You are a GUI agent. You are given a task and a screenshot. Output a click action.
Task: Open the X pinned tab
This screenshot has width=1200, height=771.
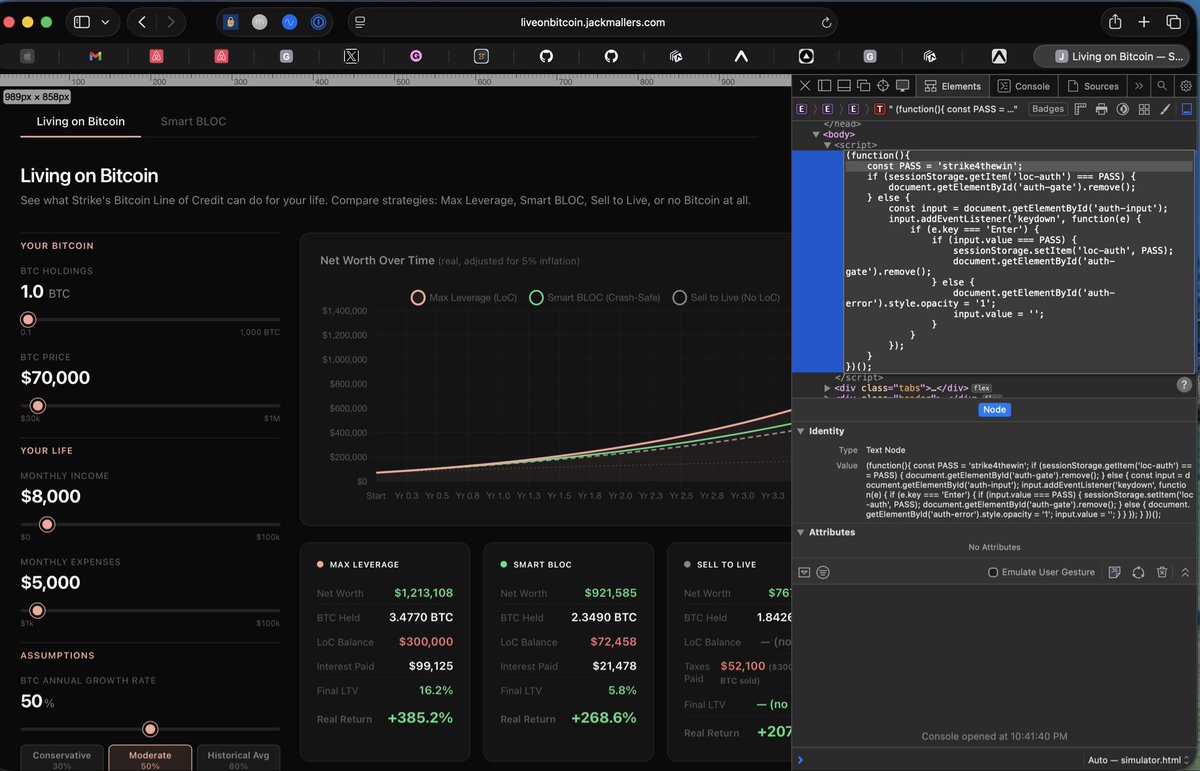[x=351, y=57]
